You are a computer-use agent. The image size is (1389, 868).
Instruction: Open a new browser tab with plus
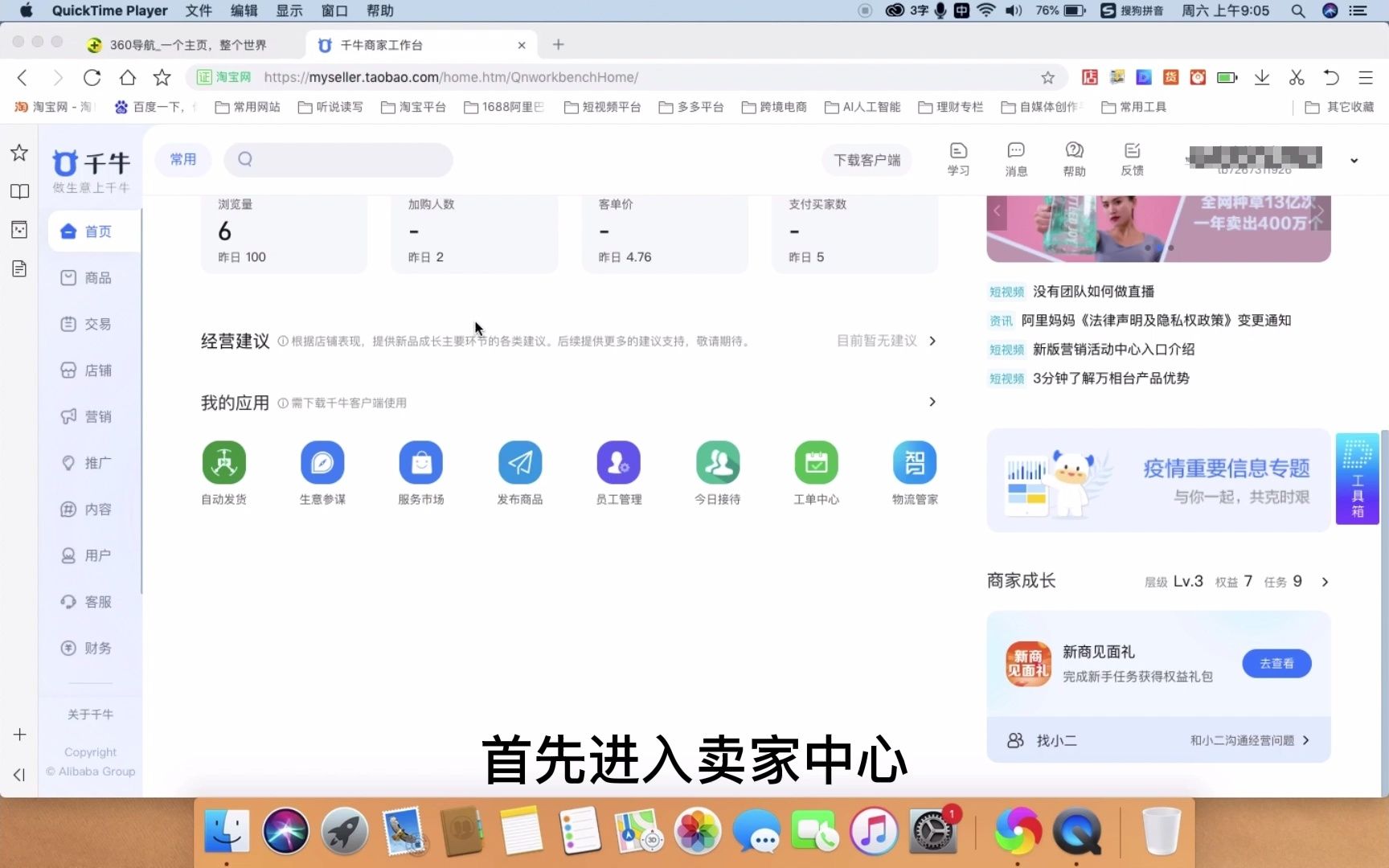pyautogui.click(x=559, y=45)
